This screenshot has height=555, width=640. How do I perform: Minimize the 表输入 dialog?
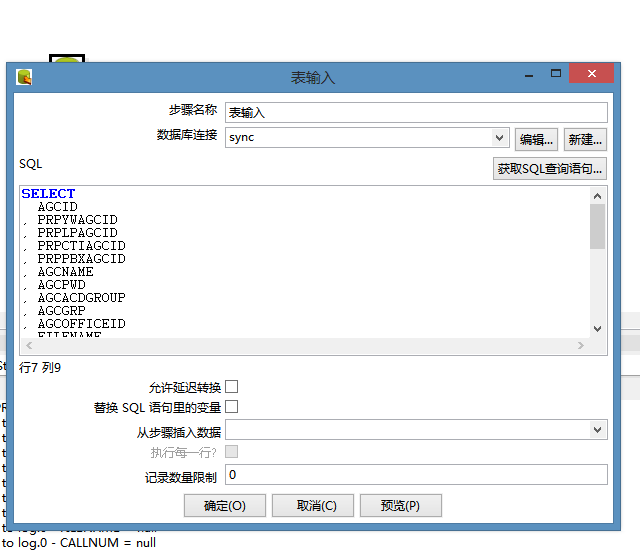click(x=529, y=74)
